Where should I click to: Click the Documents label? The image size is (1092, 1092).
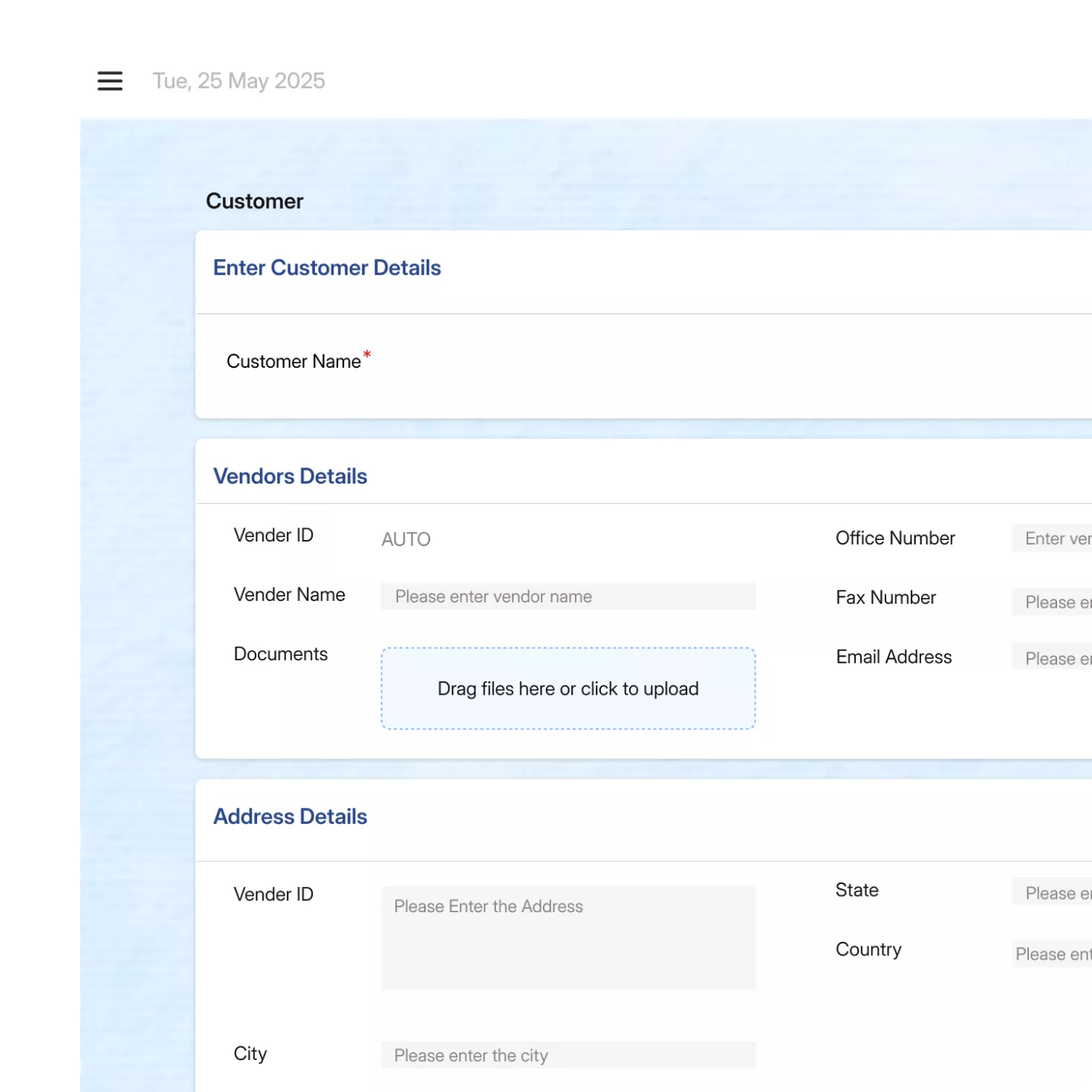click(280, 654)
